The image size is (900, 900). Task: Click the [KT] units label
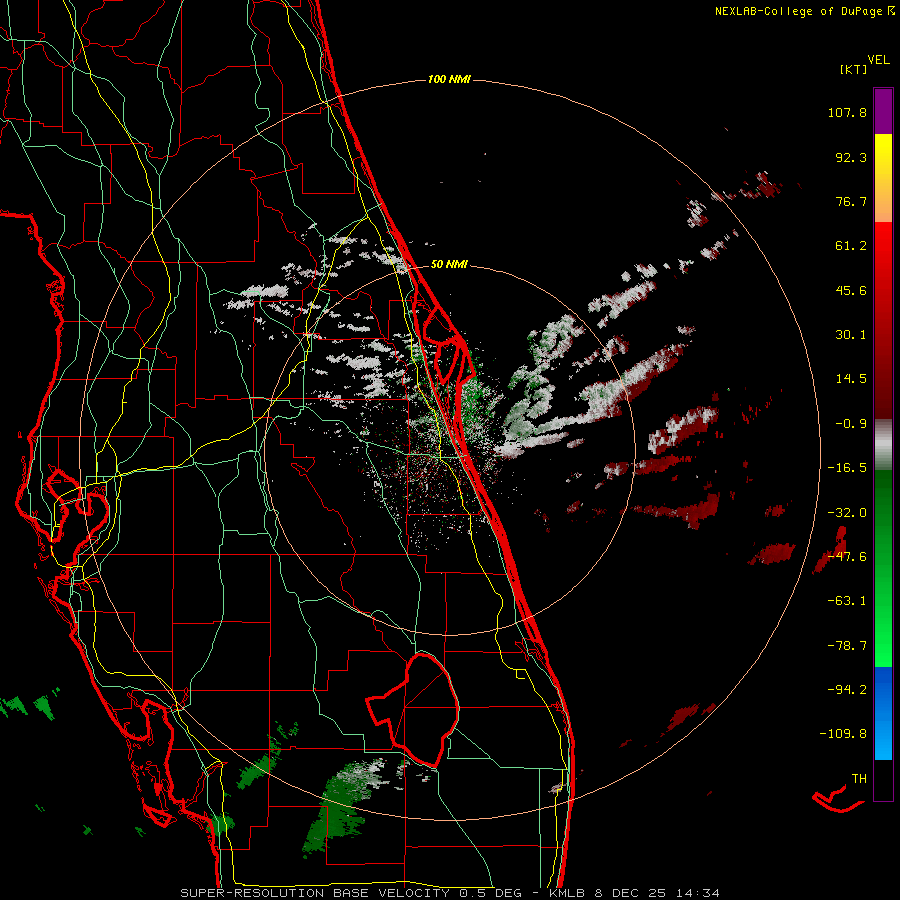854,69
